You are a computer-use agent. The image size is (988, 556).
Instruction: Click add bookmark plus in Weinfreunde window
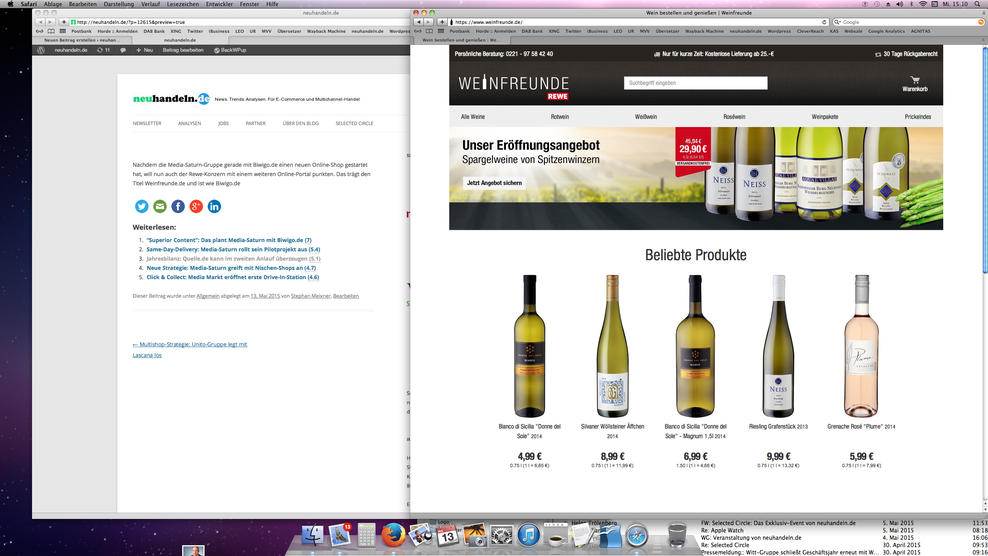pyautogui.click(x=442, y=22)
